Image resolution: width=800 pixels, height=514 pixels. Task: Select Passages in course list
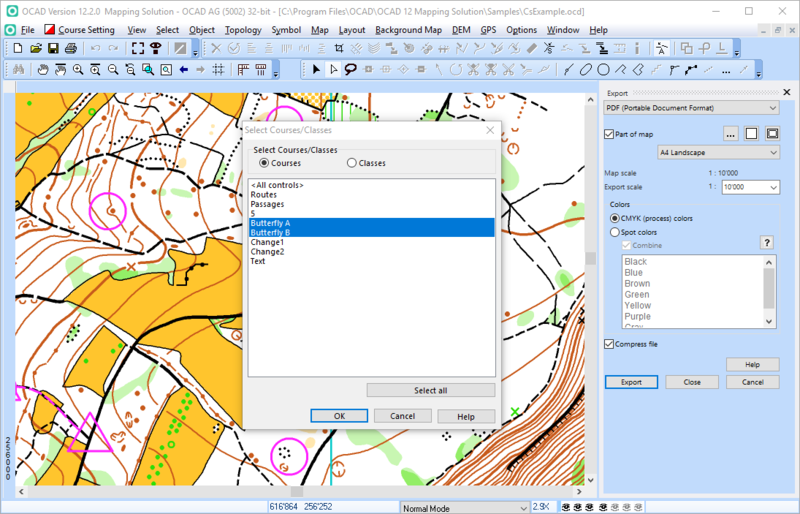(x=371, y=204)
